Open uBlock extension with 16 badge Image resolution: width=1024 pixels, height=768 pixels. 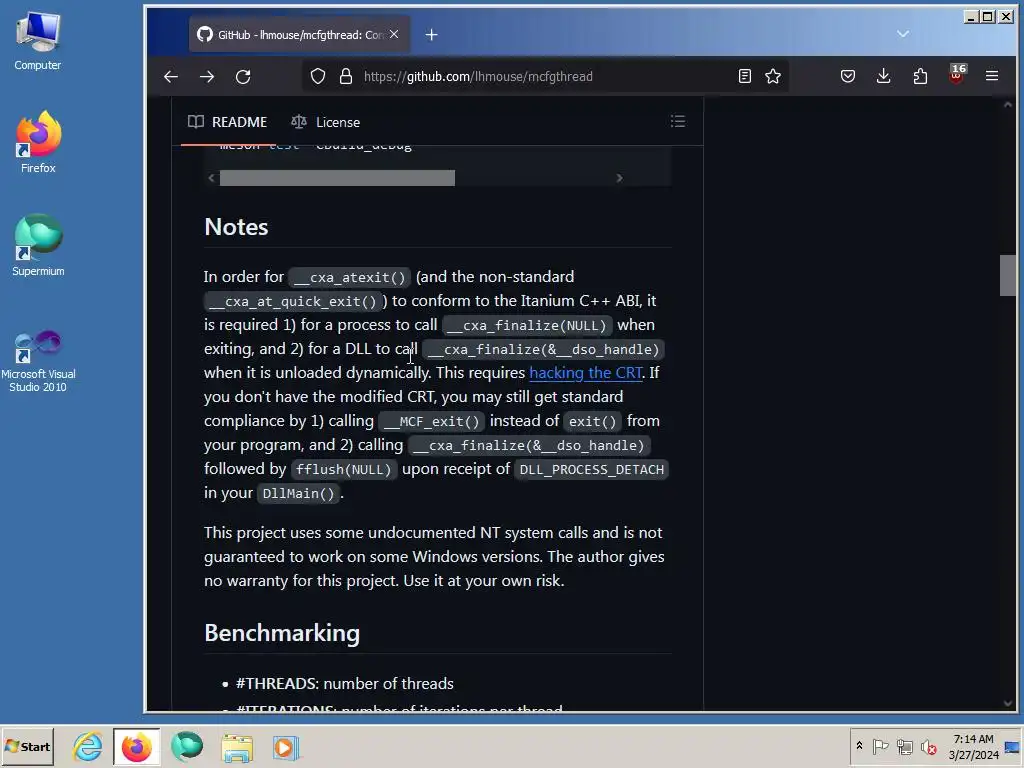957,75
